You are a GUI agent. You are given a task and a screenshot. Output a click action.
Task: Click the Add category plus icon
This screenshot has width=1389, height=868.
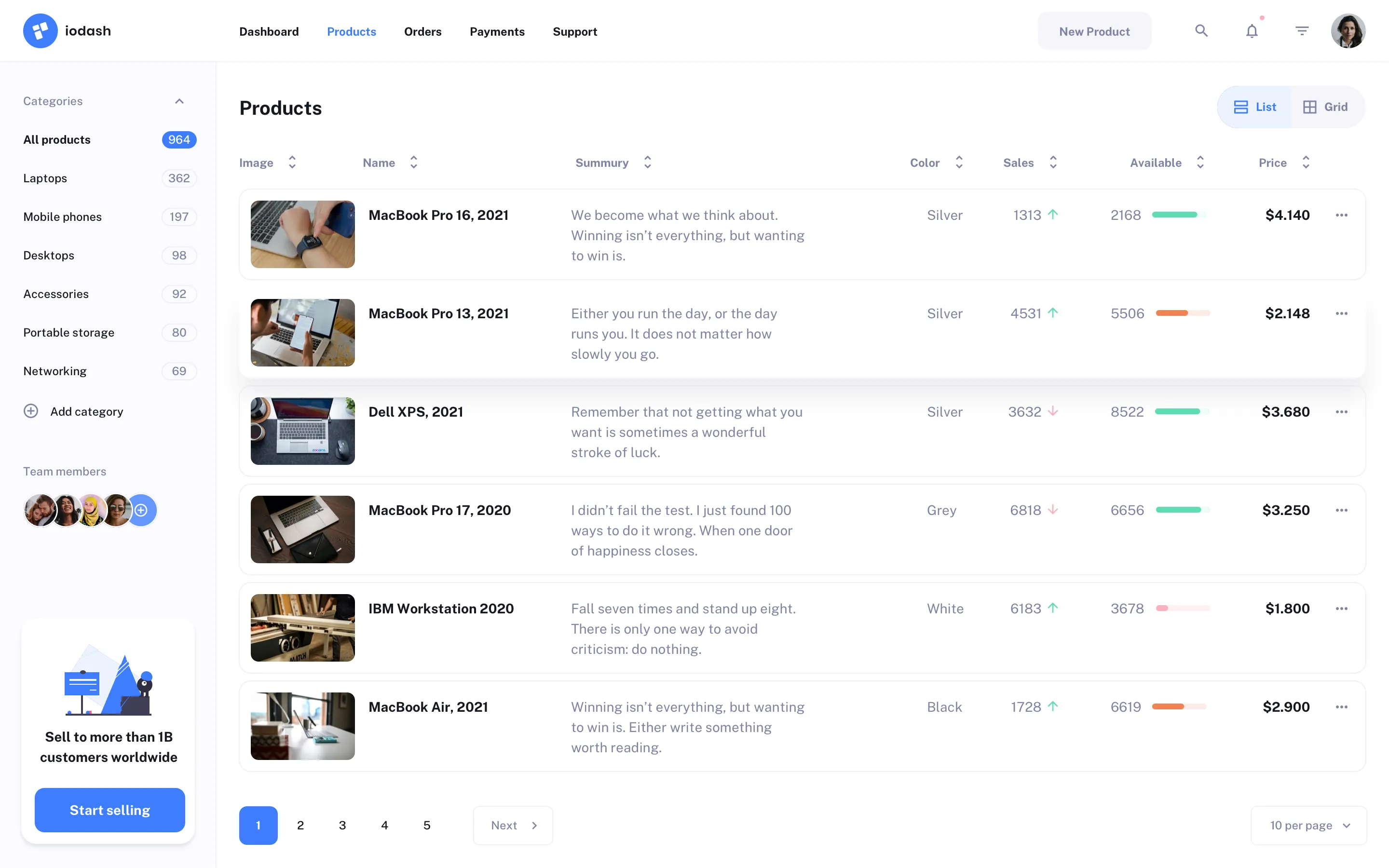pyautogui.click(x=30, y=411)
